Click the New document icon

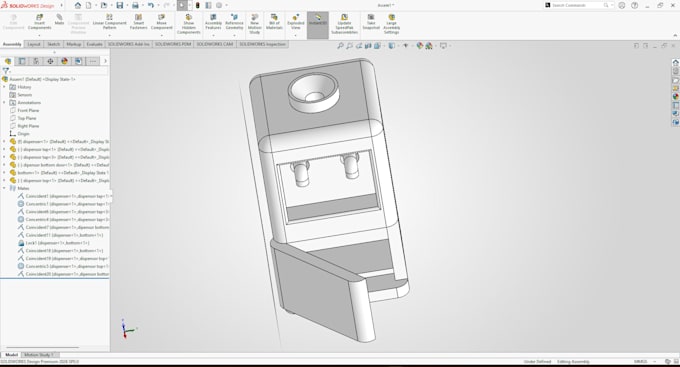pyautogui.click(x=89, y=5)
